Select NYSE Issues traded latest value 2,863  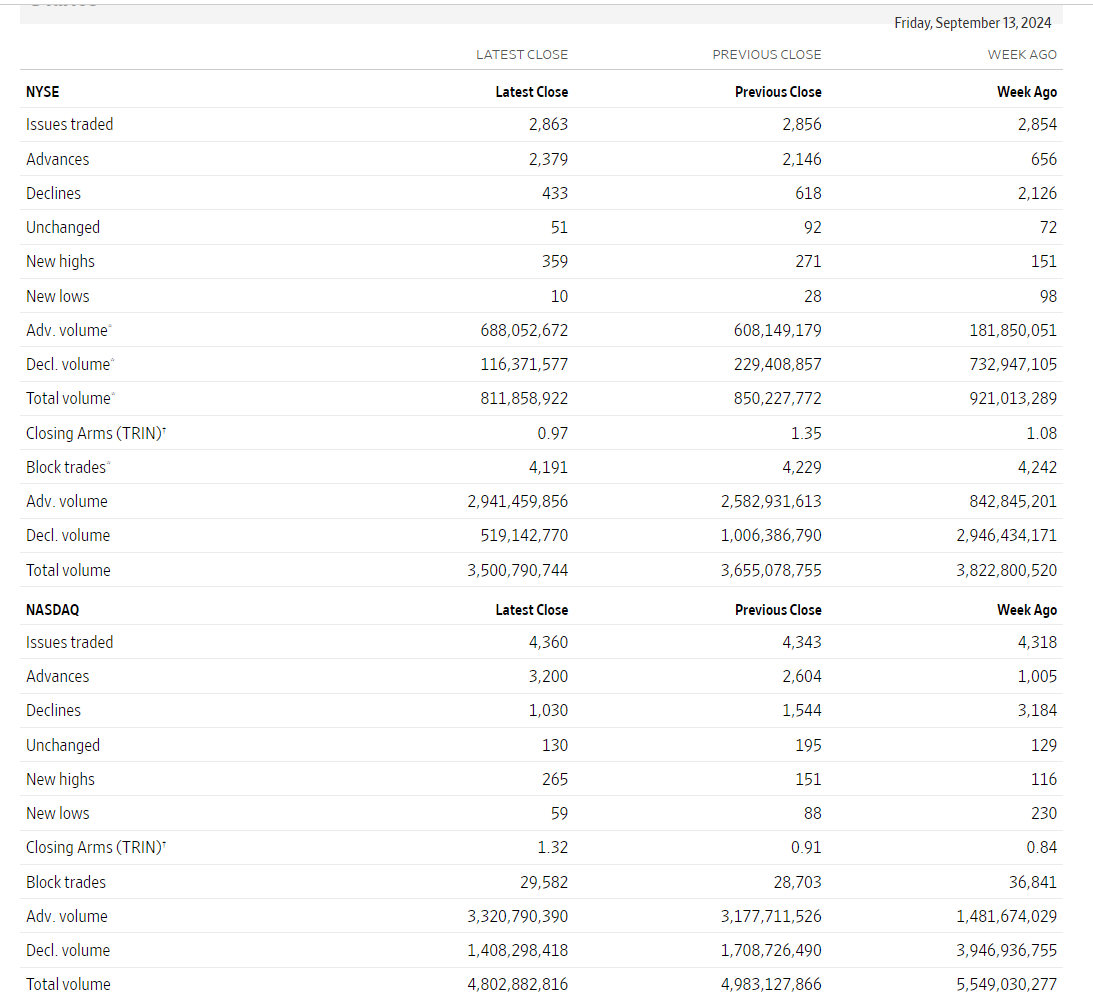[549, 124]
